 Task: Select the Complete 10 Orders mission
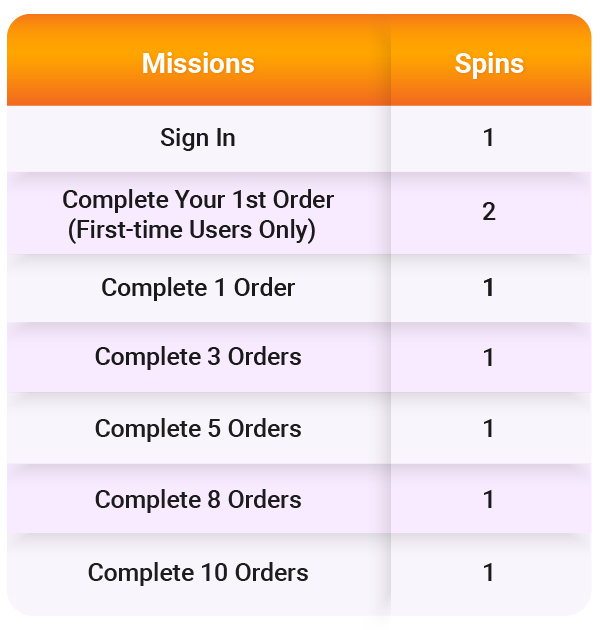198,573
